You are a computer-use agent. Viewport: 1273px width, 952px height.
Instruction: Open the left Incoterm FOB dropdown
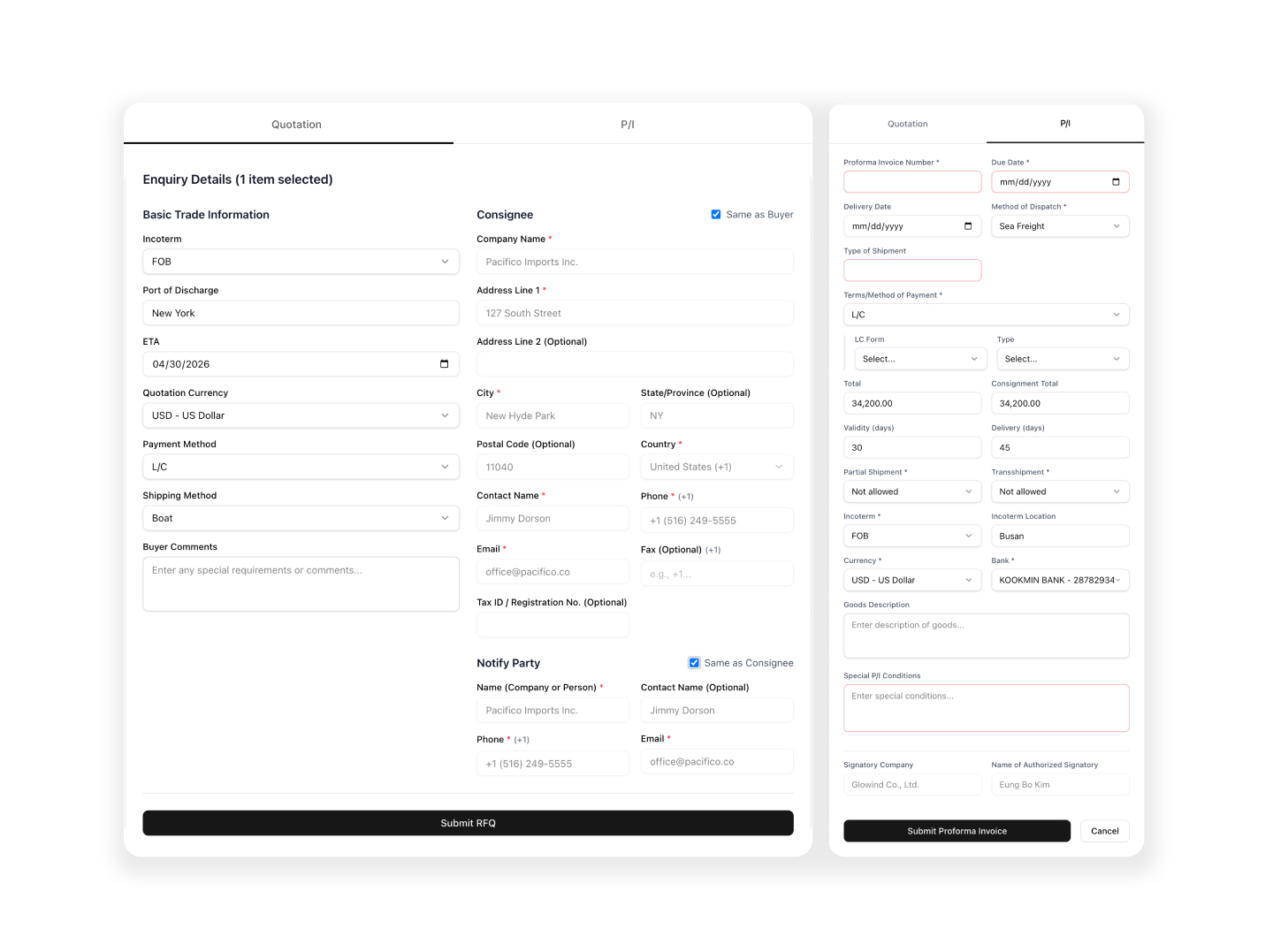pos(301,262)
